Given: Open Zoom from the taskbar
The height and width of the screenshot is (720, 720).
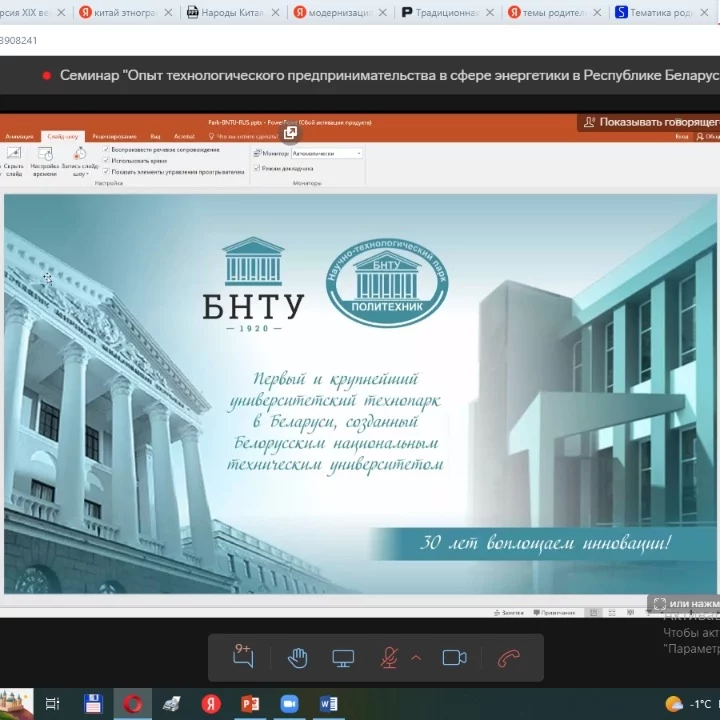Looking at the screenshot, I should [x=290, y=703].
